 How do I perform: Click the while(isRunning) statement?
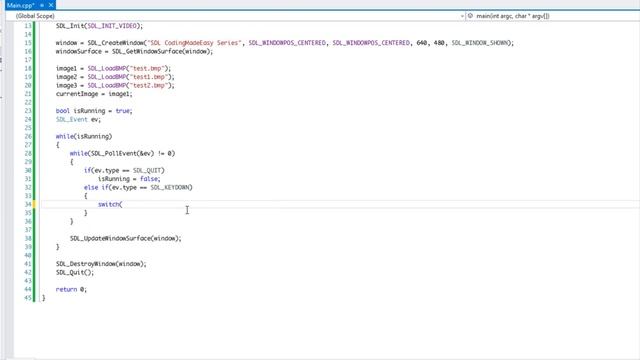point(84,136)
